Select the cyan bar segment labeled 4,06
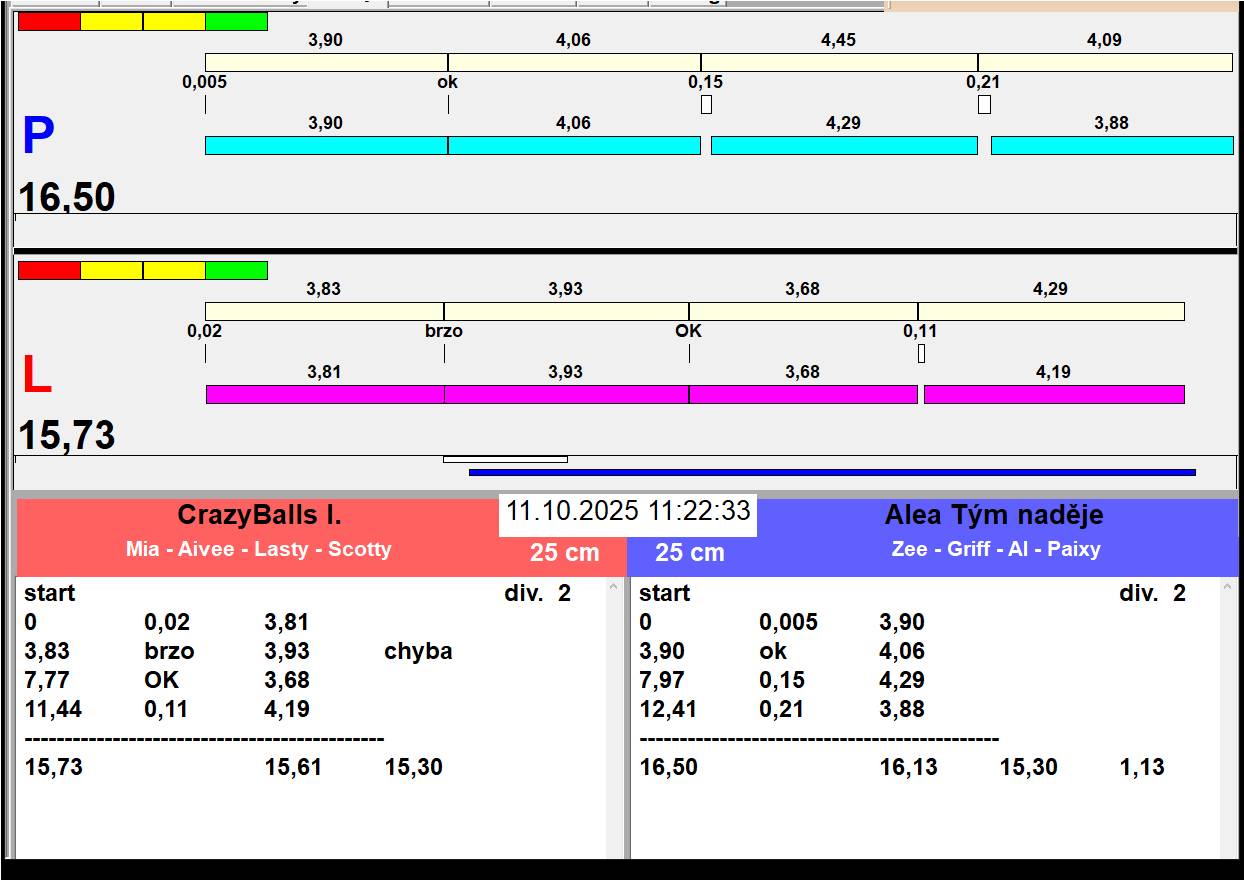This screenshot has height=880, width=1244. point(574,145)
